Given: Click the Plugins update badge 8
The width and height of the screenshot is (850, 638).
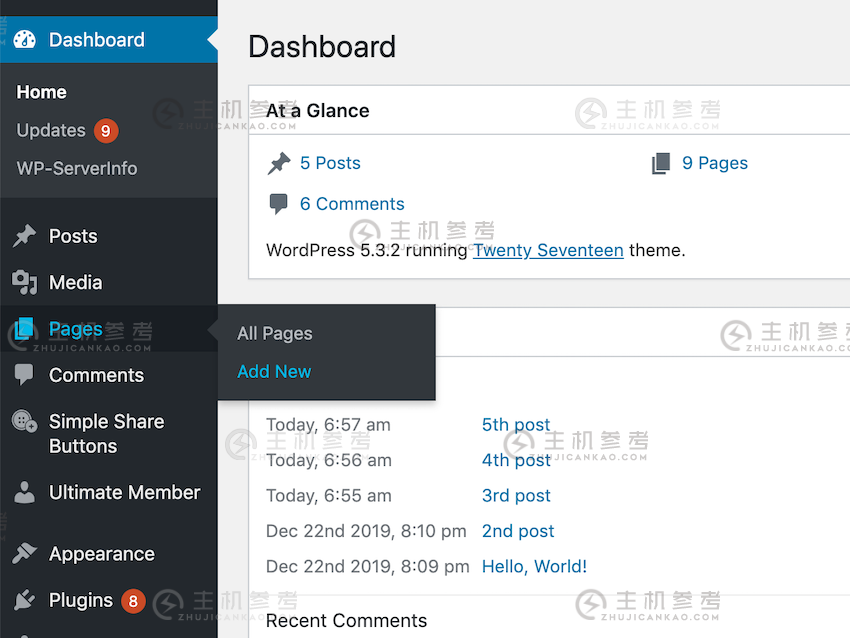Looking at the screenshot, I should [133, 601].
